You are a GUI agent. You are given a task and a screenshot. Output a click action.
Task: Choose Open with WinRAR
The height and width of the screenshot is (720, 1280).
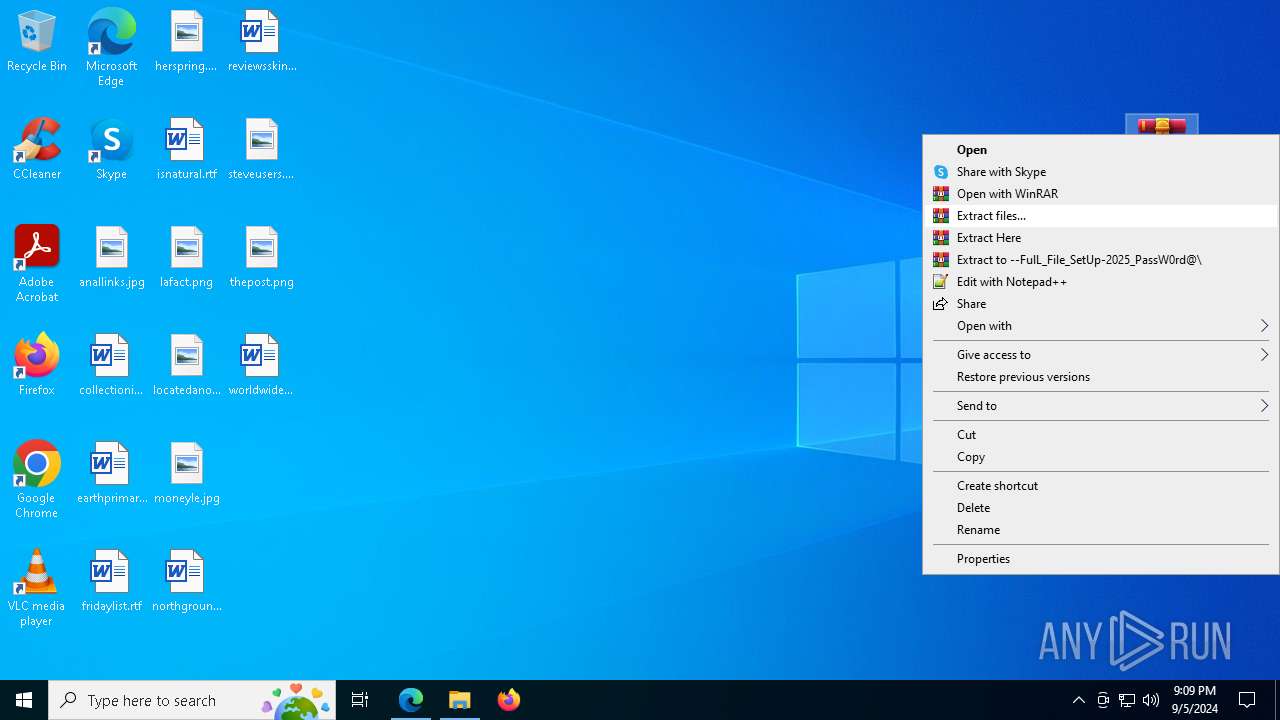click(x=1100, y=194)
